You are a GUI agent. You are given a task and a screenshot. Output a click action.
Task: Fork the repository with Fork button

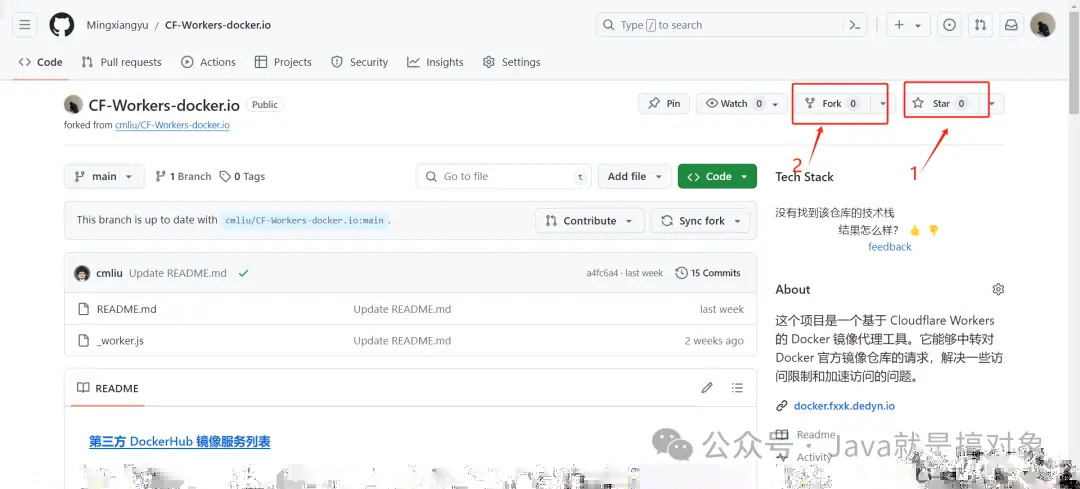tap(832, 104)
